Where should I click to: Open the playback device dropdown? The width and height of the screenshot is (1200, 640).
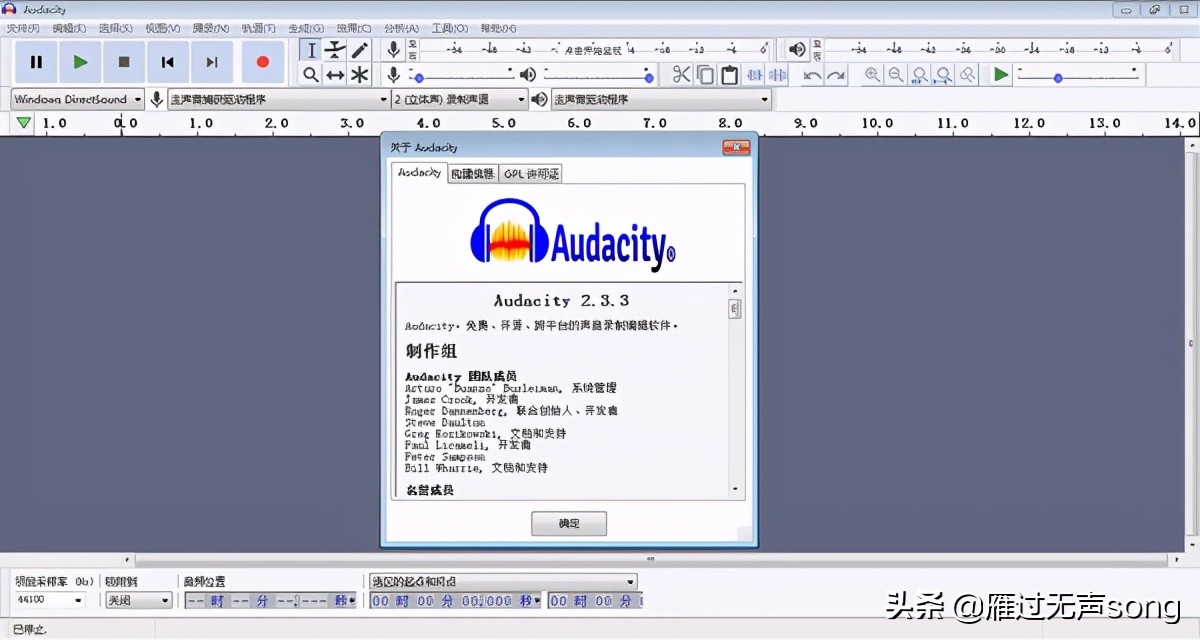pos(662,99)
